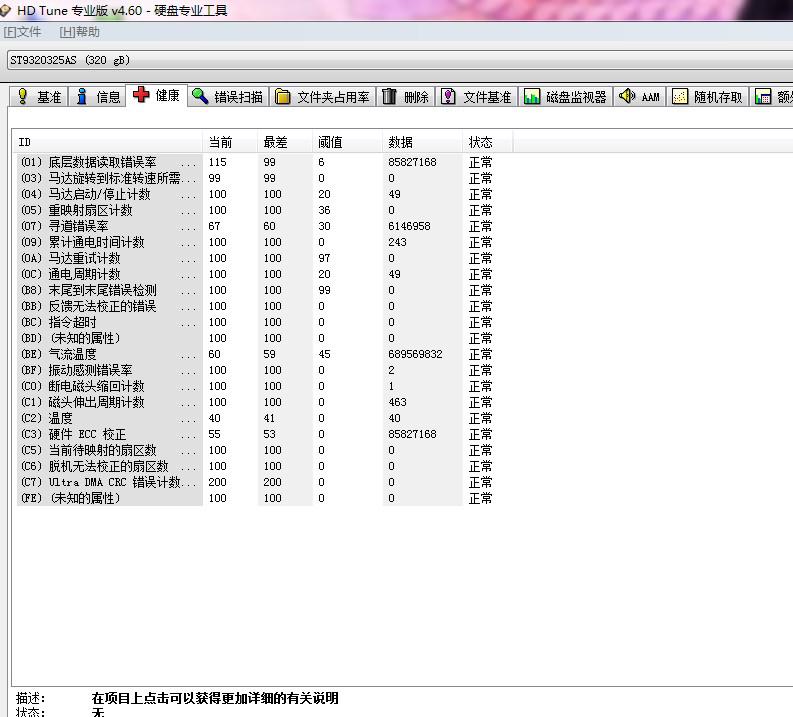Switch to the 基准 tab
The width and height of the screenshot is (793, 717).
(38, 97)
